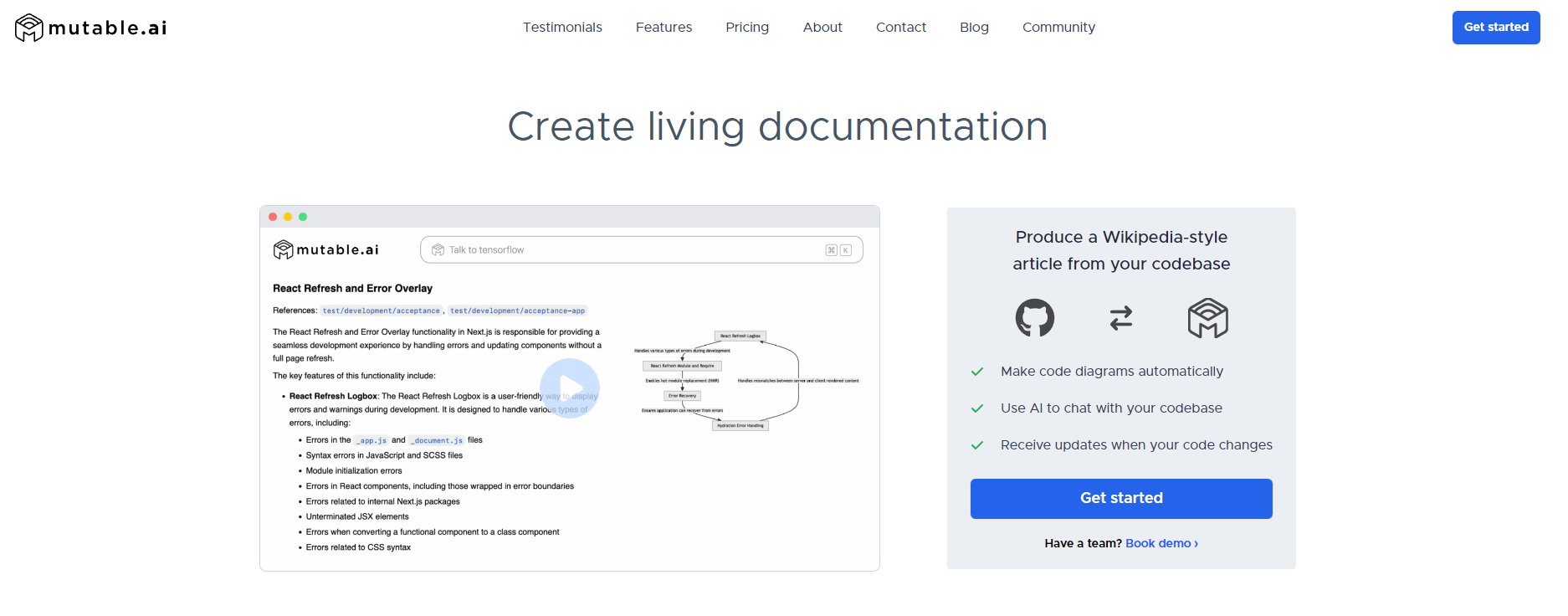Open the Contact nav item
This screenshot has width=1568, height=616.
click(901, 28)
